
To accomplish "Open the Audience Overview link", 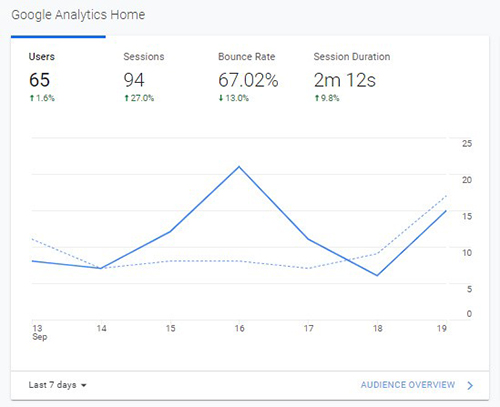I will click(408, 385).
